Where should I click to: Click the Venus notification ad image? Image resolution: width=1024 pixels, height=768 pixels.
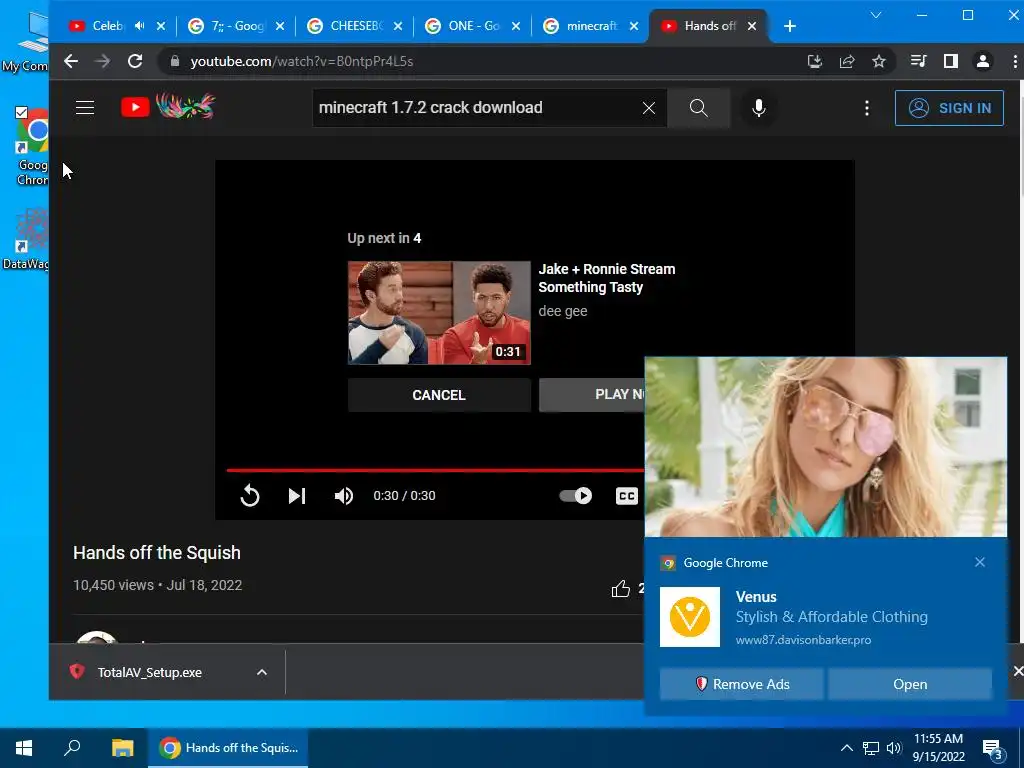825,447
